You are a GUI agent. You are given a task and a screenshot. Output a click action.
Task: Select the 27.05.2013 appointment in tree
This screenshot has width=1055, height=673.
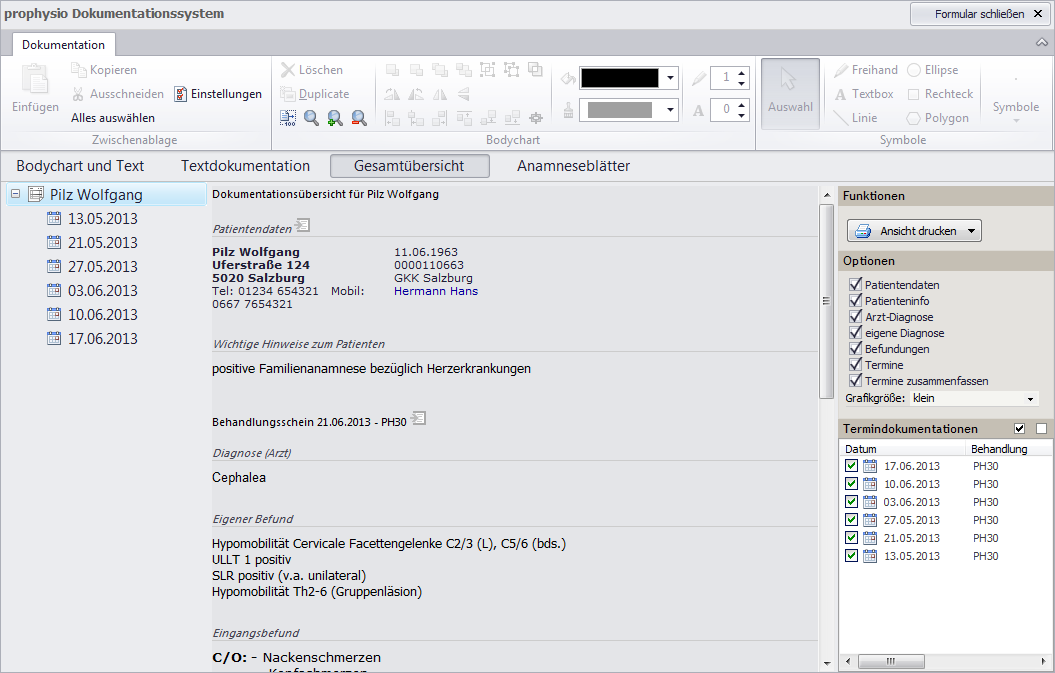coord(102,267)
